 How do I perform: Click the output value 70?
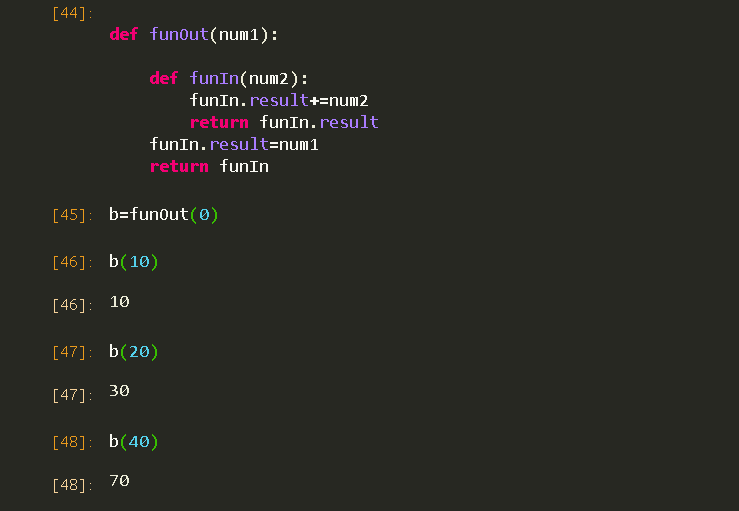tap(119, 481)
